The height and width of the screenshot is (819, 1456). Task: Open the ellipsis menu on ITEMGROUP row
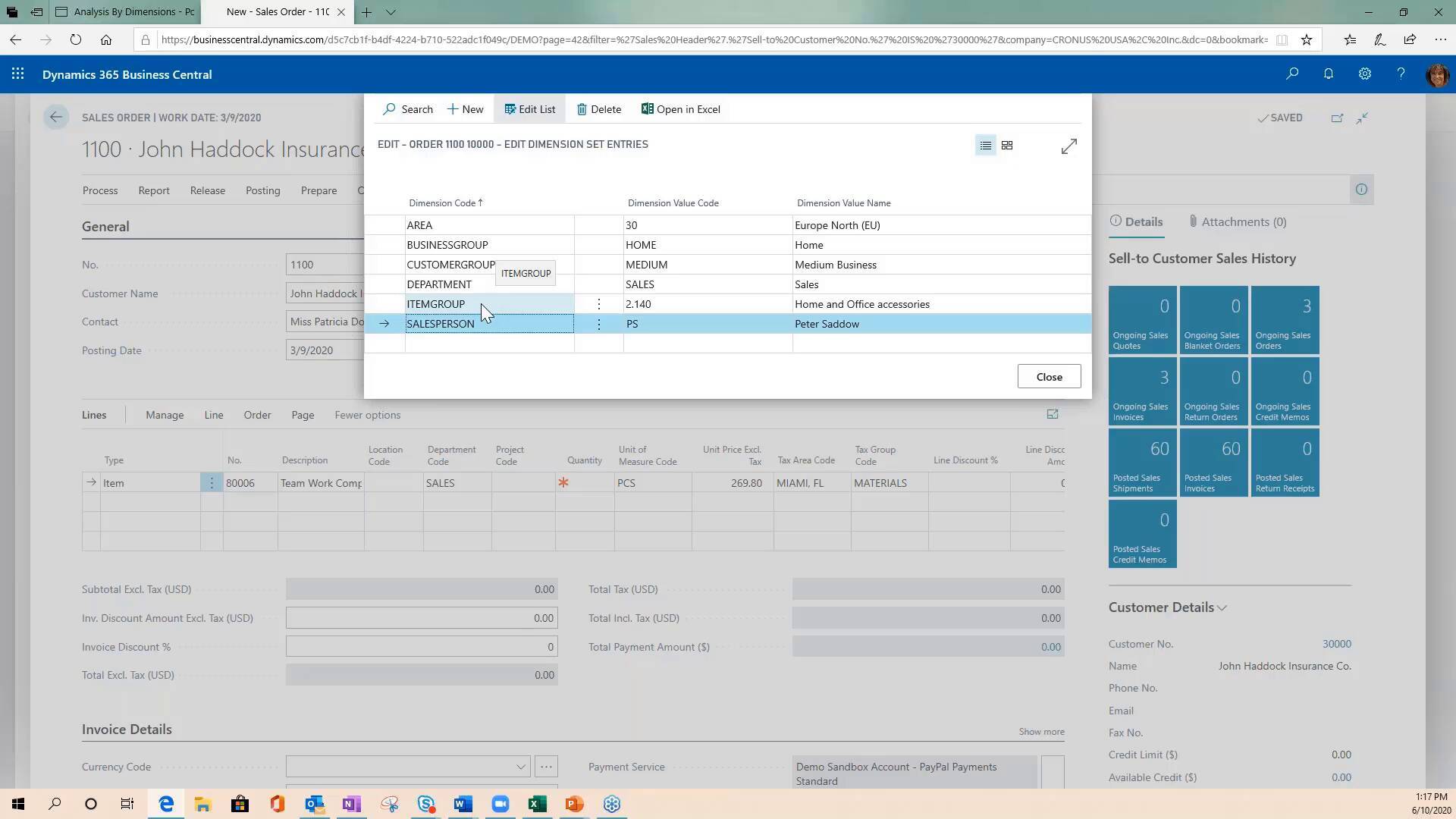click(598, 303)
